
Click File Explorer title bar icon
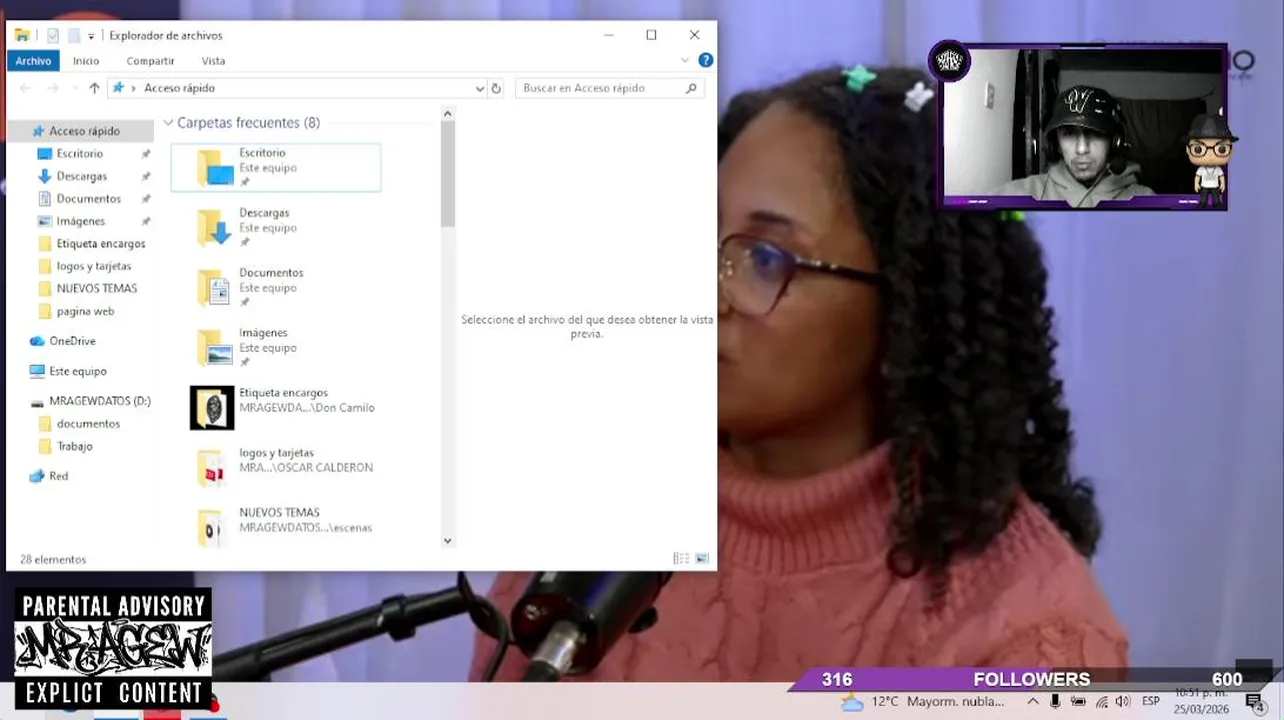coord(22,35)
